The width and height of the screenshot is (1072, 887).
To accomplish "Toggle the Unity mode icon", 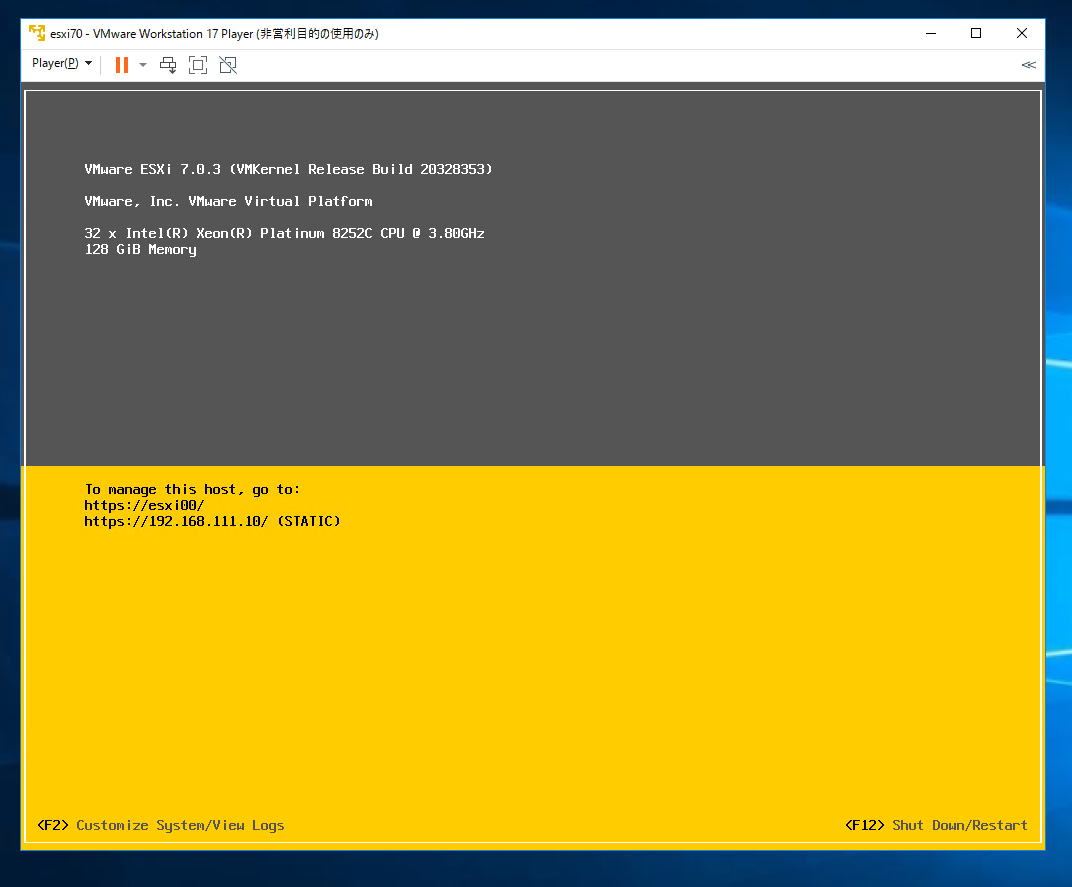I will coord(228,65).
